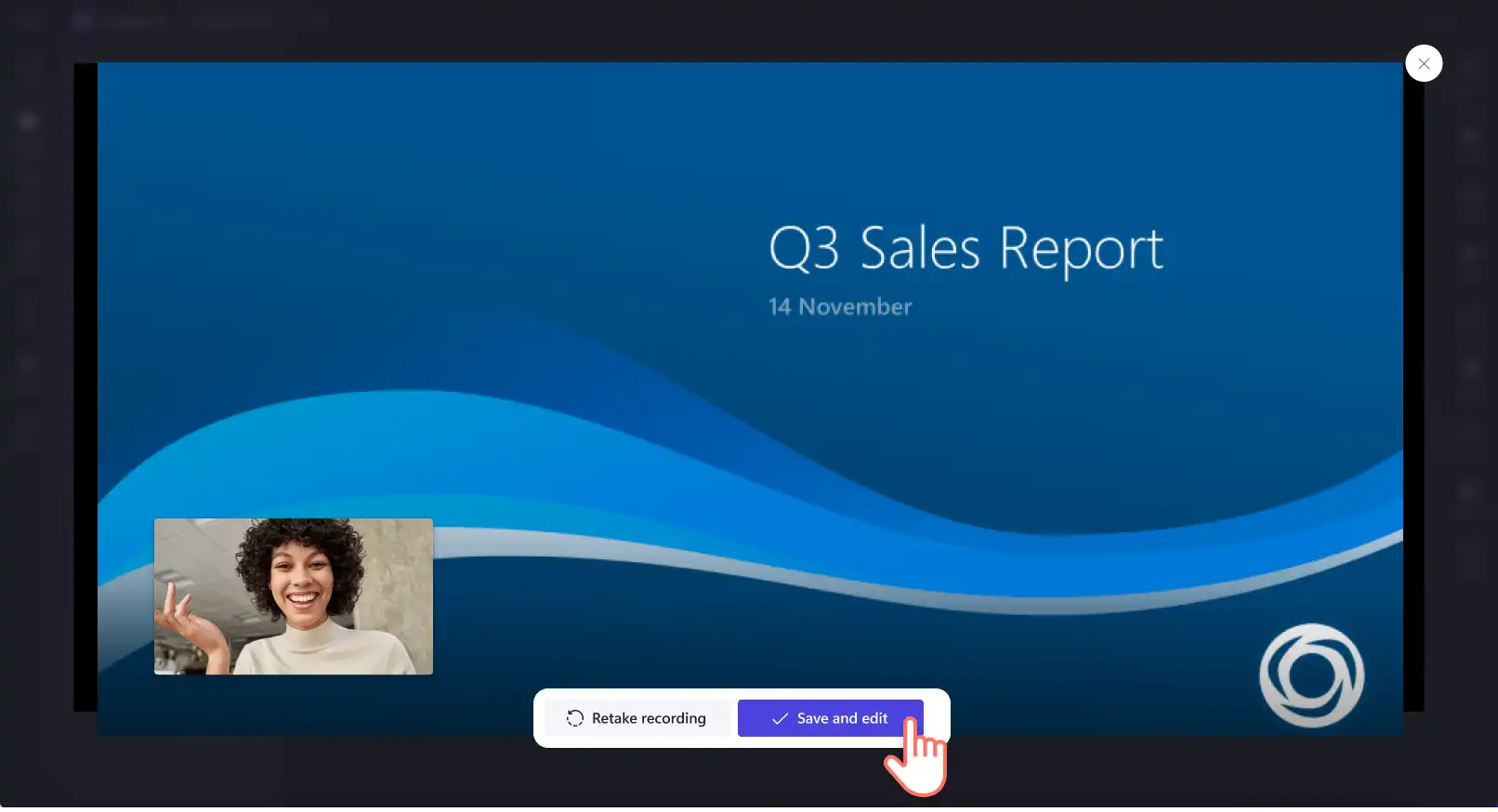Click the Retake recording button
This screenshot has height=812, width=1498.
[x=637, y=718]
